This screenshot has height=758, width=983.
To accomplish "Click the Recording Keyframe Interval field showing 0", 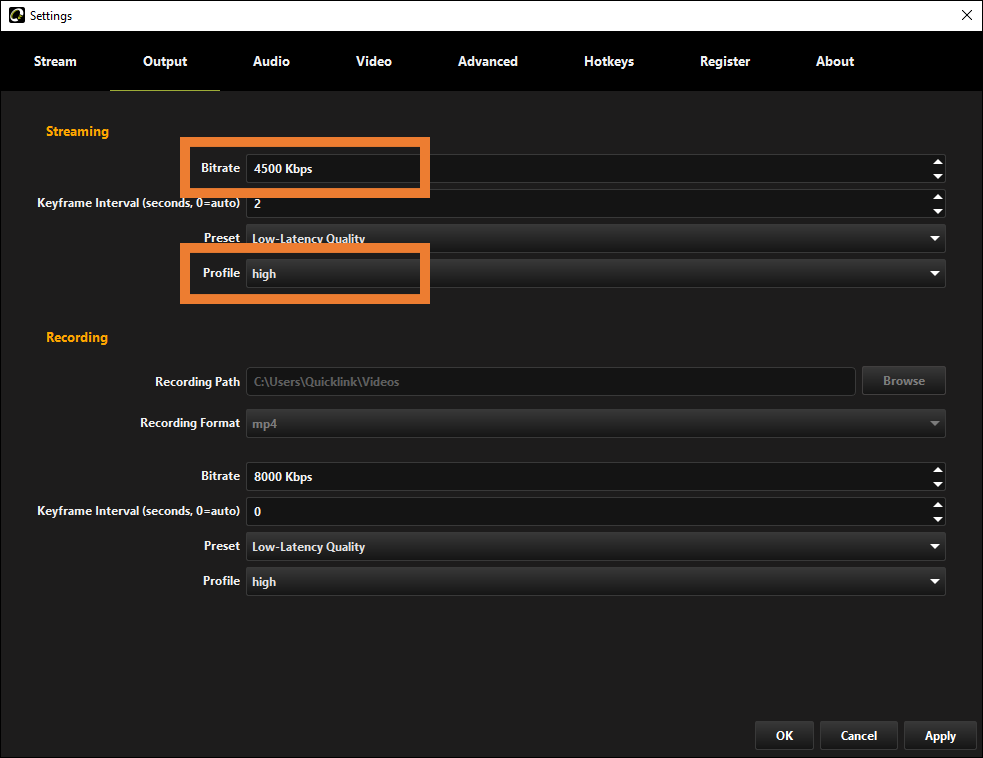I will pos(596,512).
